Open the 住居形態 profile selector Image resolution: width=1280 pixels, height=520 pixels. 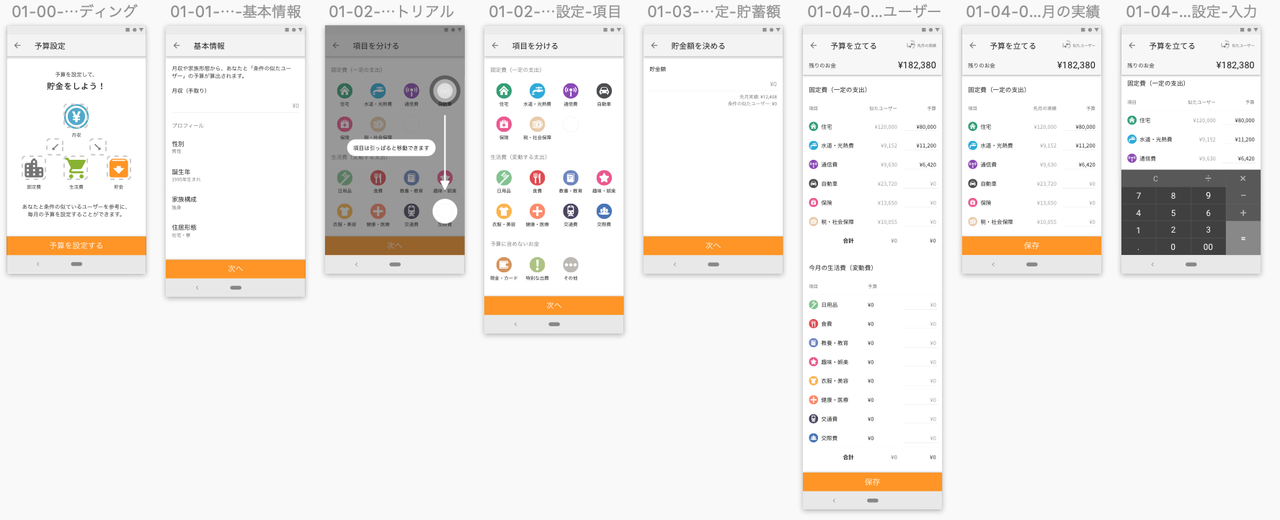(235, 231)
